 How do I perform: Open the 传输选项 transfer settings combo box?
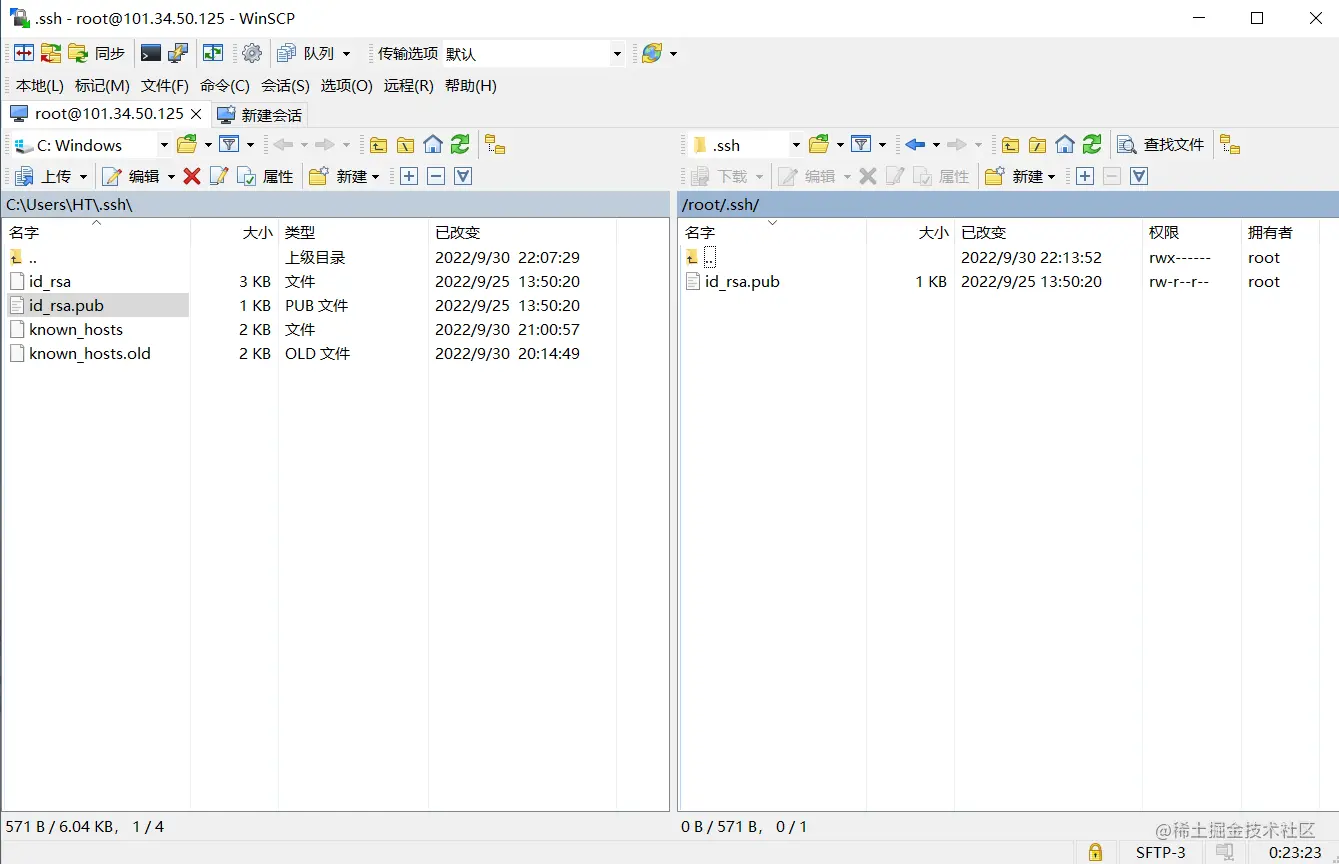[x=534, y=54]
